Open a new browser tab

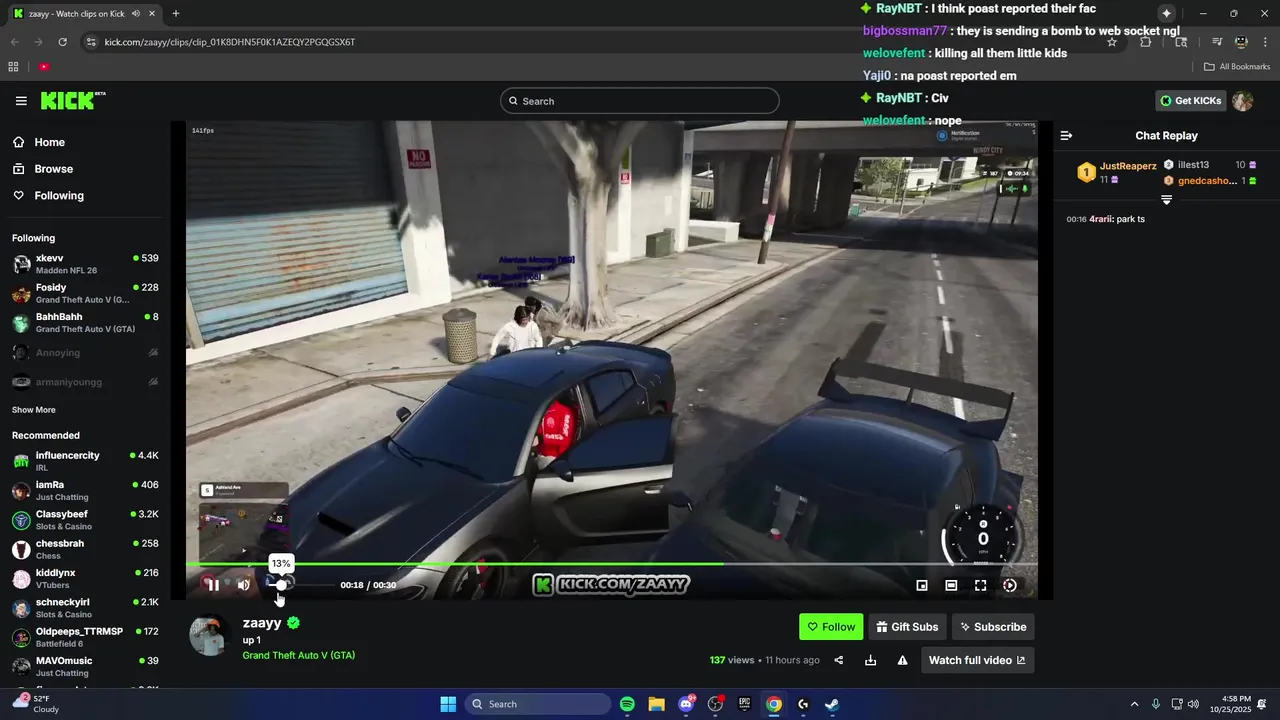(x=176, y=14)
